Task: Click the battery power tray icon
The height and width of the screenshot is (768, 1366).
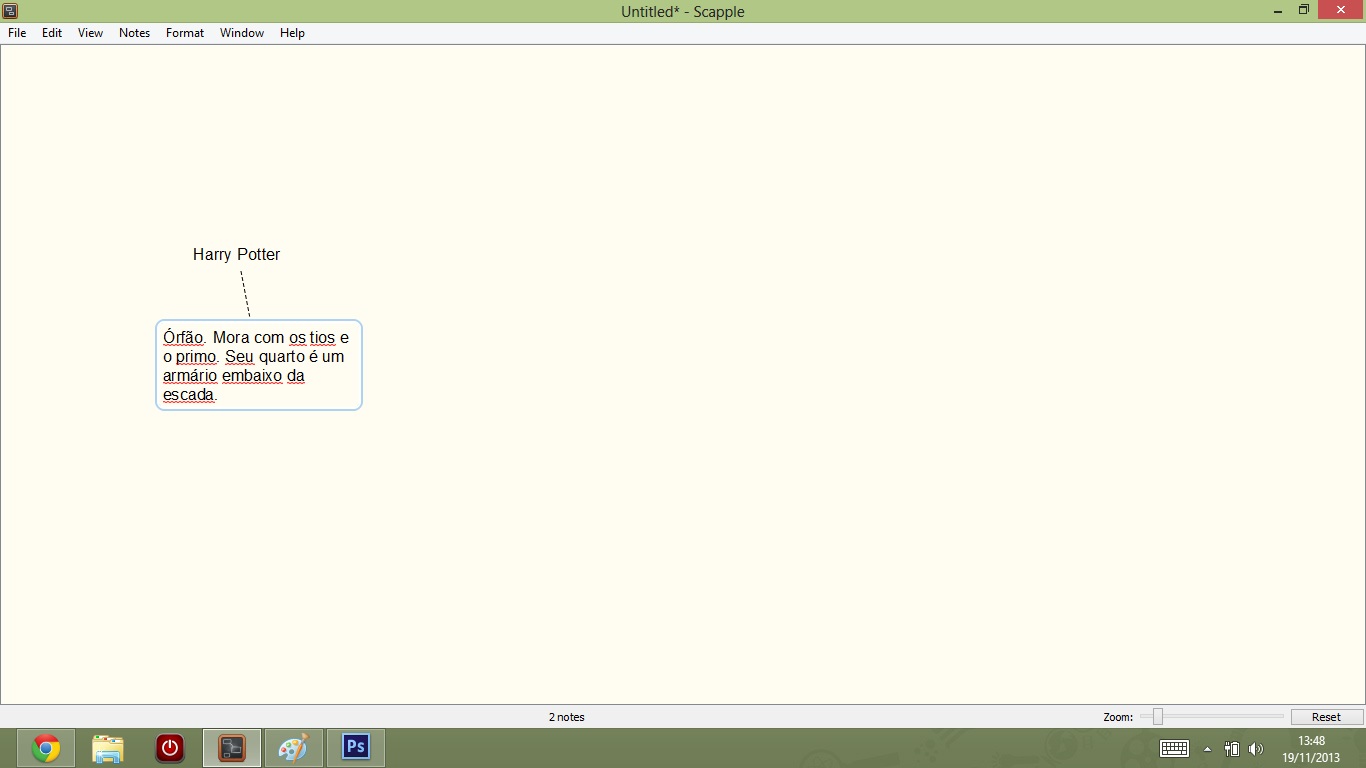Action: (x=1232, y=749)
